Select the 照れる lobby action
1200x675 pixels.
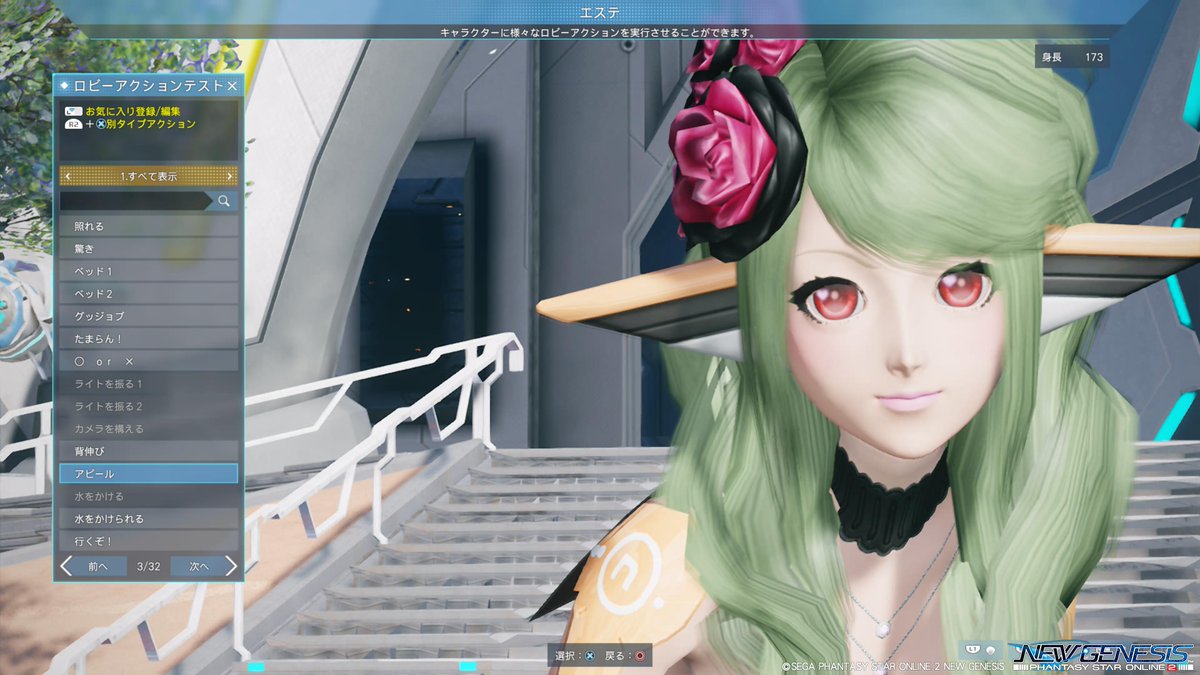click(149, 227)
